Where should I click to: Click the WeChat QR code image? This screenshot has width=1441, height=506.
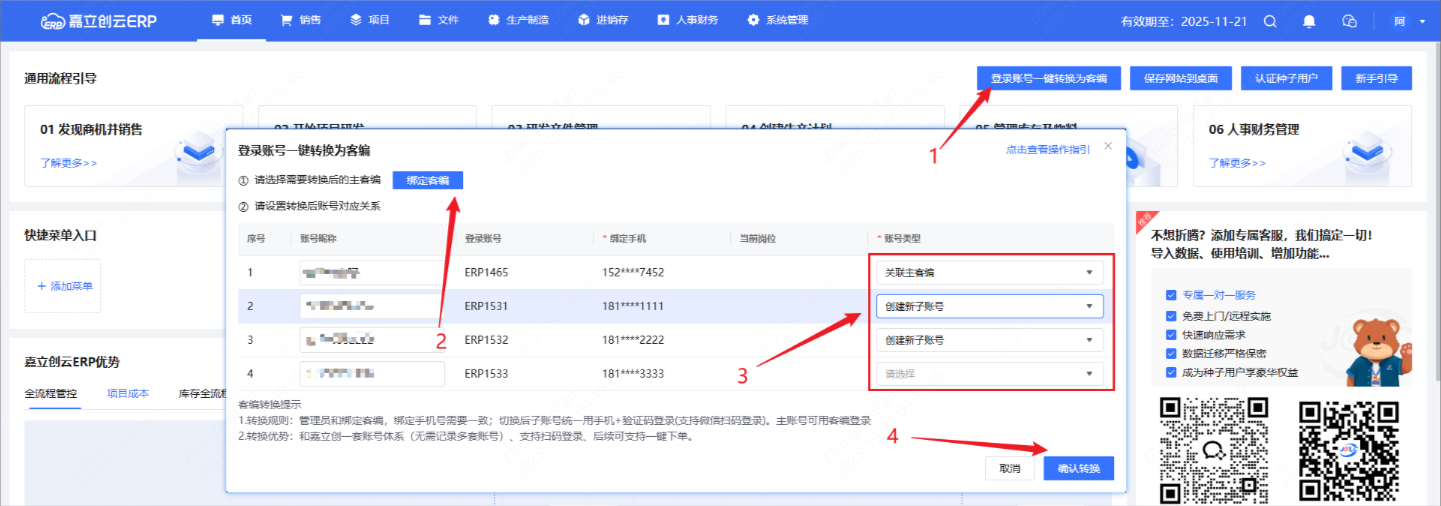(1213, 448)
